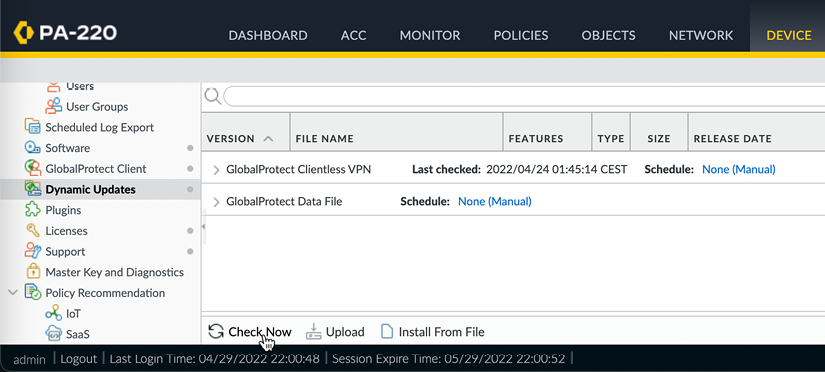This screenshot has width=825, height=372.
Task: Click the admin username in footer
Action: [29, 359]
